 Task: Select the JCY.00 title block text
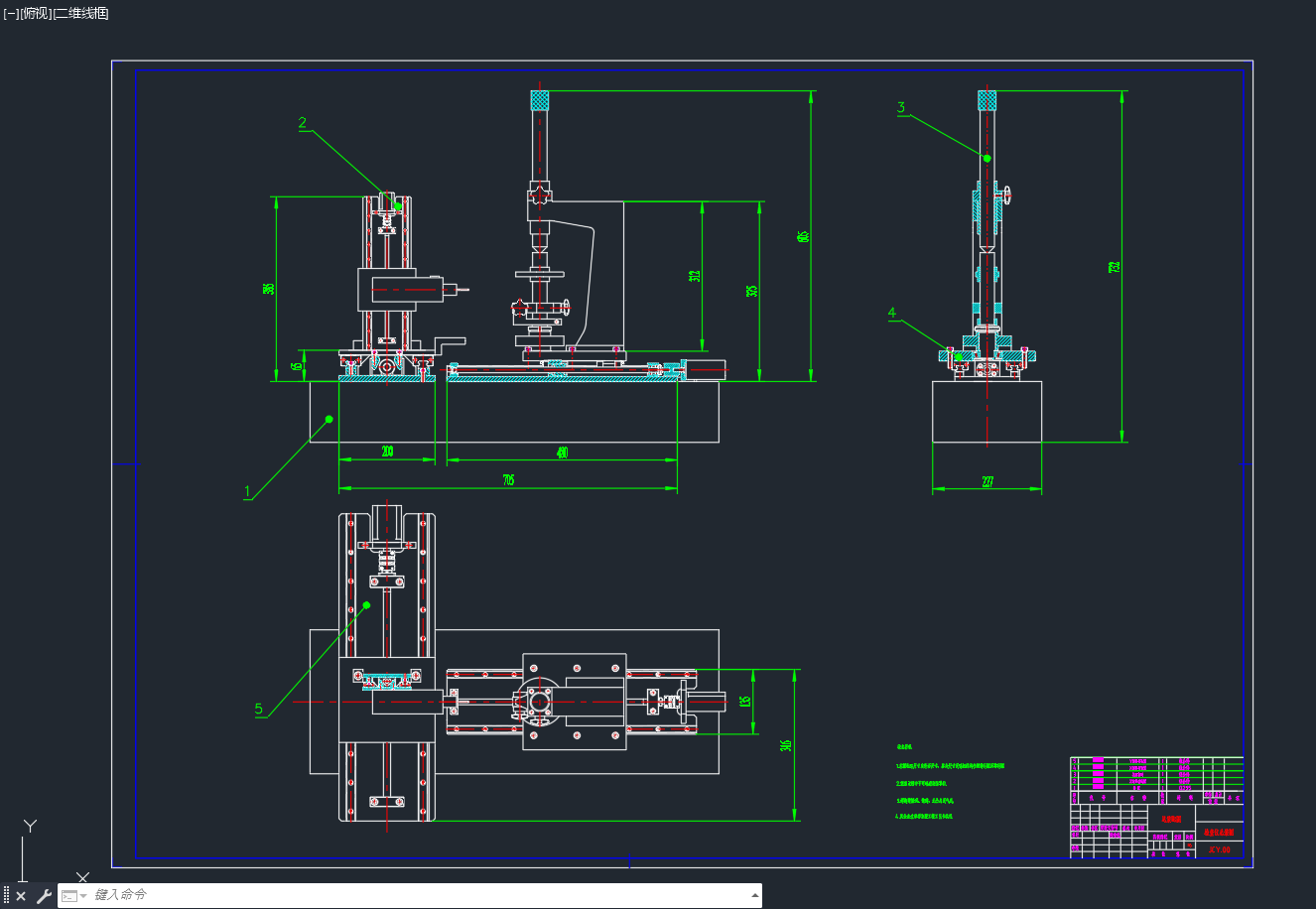(x=1219, y=850)
